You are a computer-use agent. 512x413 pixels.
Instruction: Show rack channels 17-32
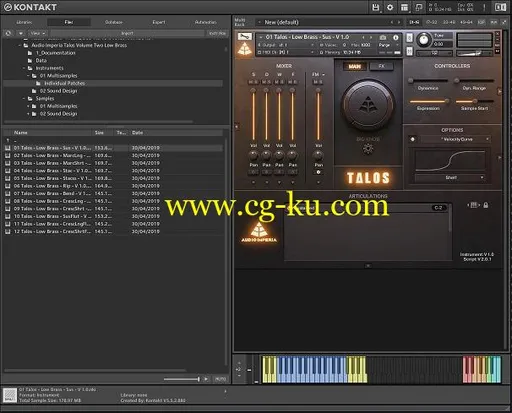[x=431, y=22]
